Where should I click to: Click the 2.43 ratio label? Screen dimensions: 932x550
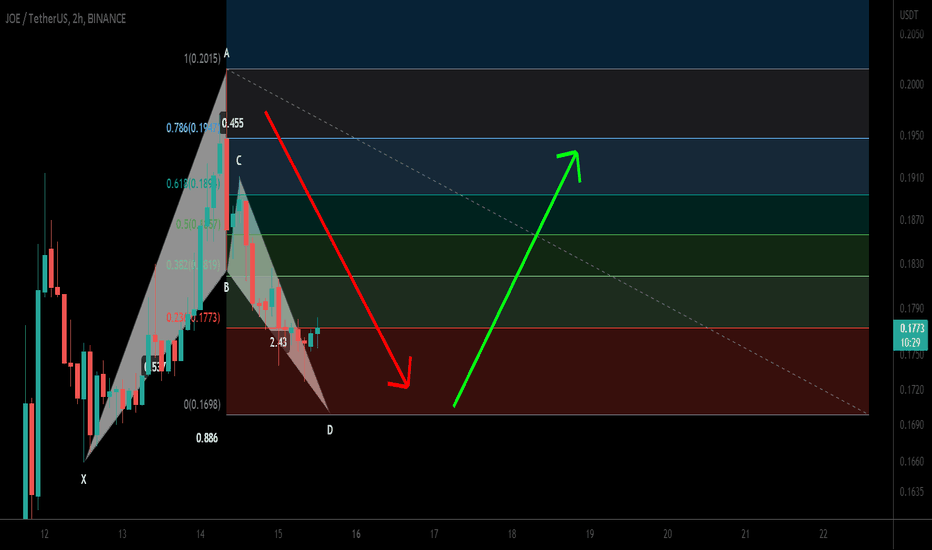click(x=278, y=342)
